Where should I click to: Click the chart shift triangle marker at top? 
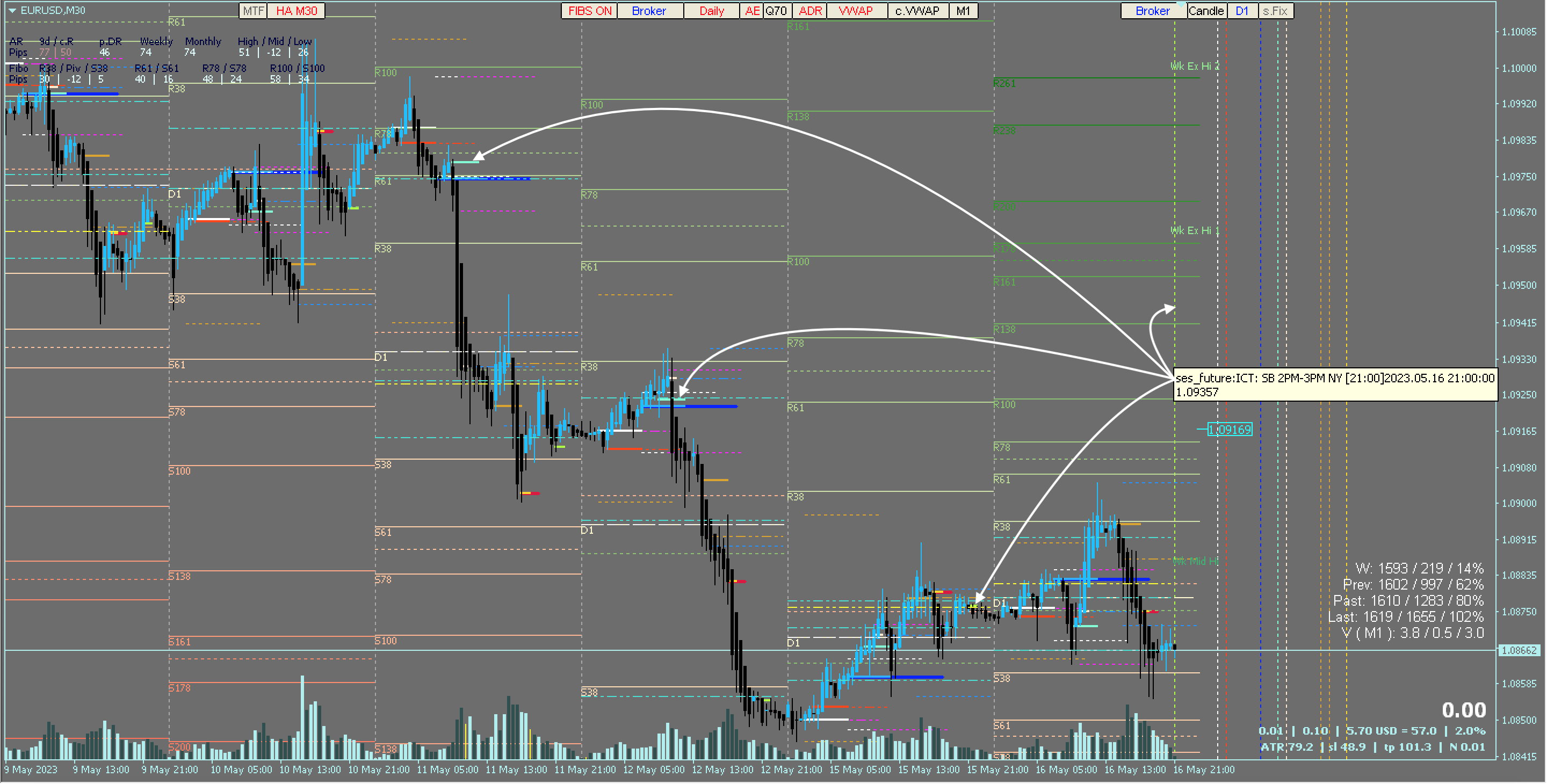pos(1181,4)
